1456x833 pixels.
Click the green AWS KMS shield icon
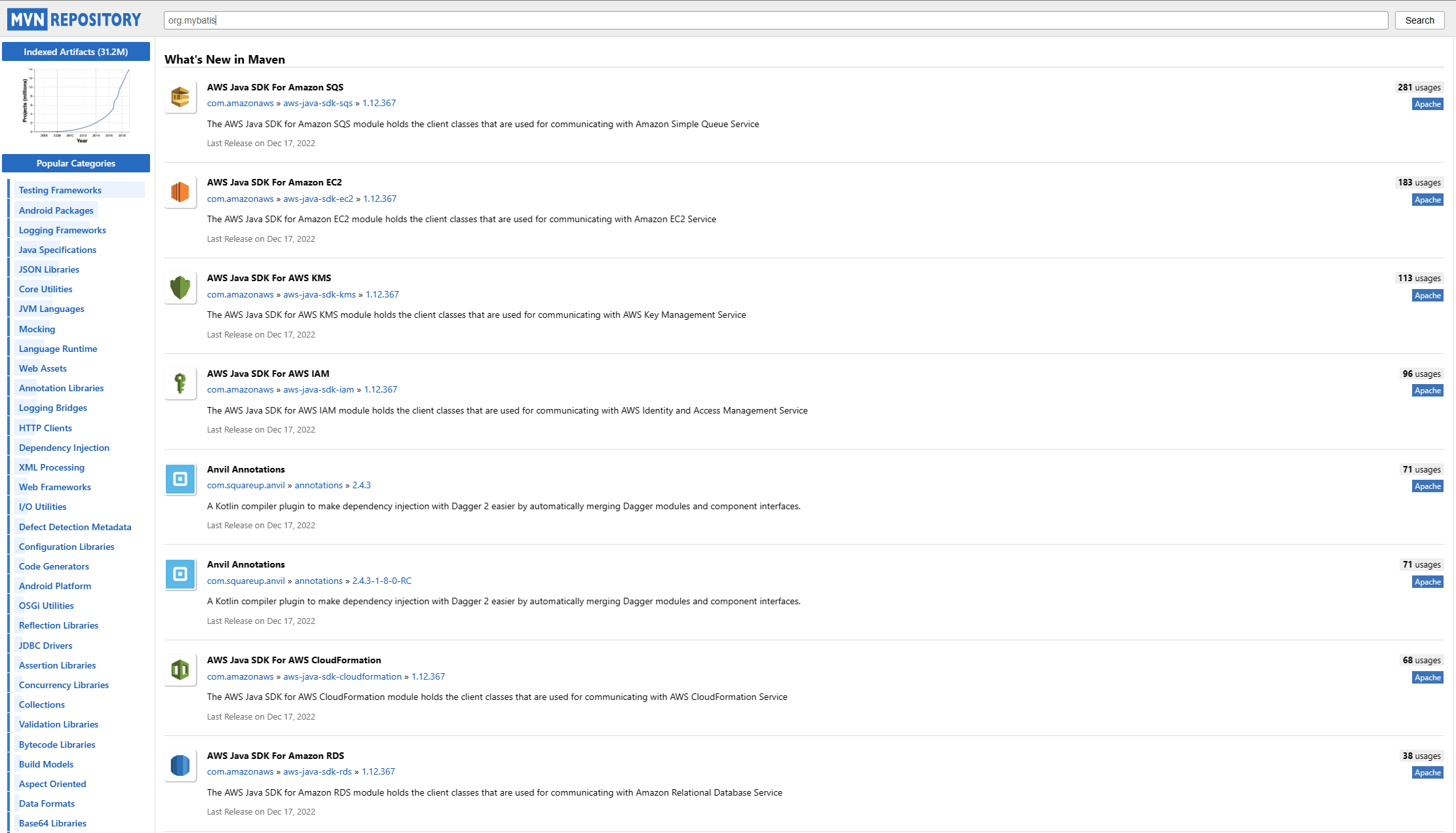[180, 288]
